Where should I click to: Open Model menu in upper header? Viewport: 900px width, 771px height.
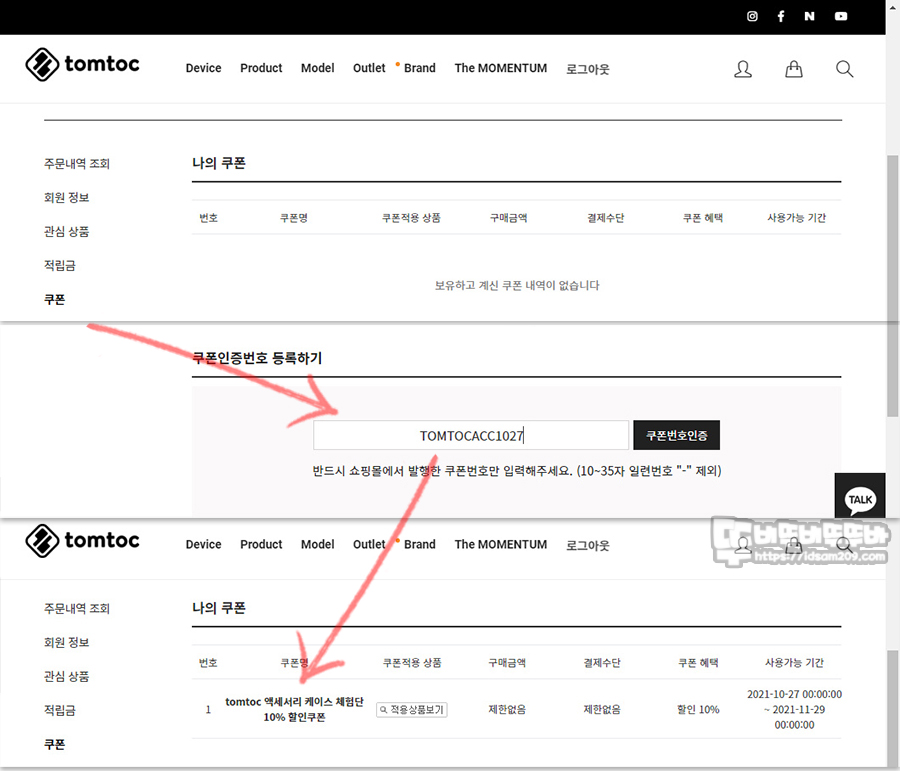click(317, 68)
